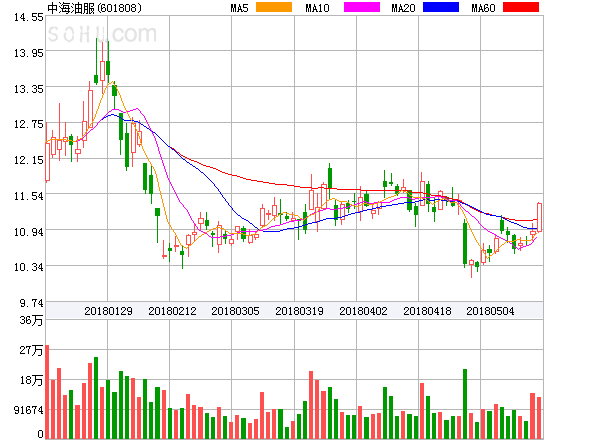Click the 20180402 date marker
This screenshot has width=600, height=440.
click(x=363, y=311)
